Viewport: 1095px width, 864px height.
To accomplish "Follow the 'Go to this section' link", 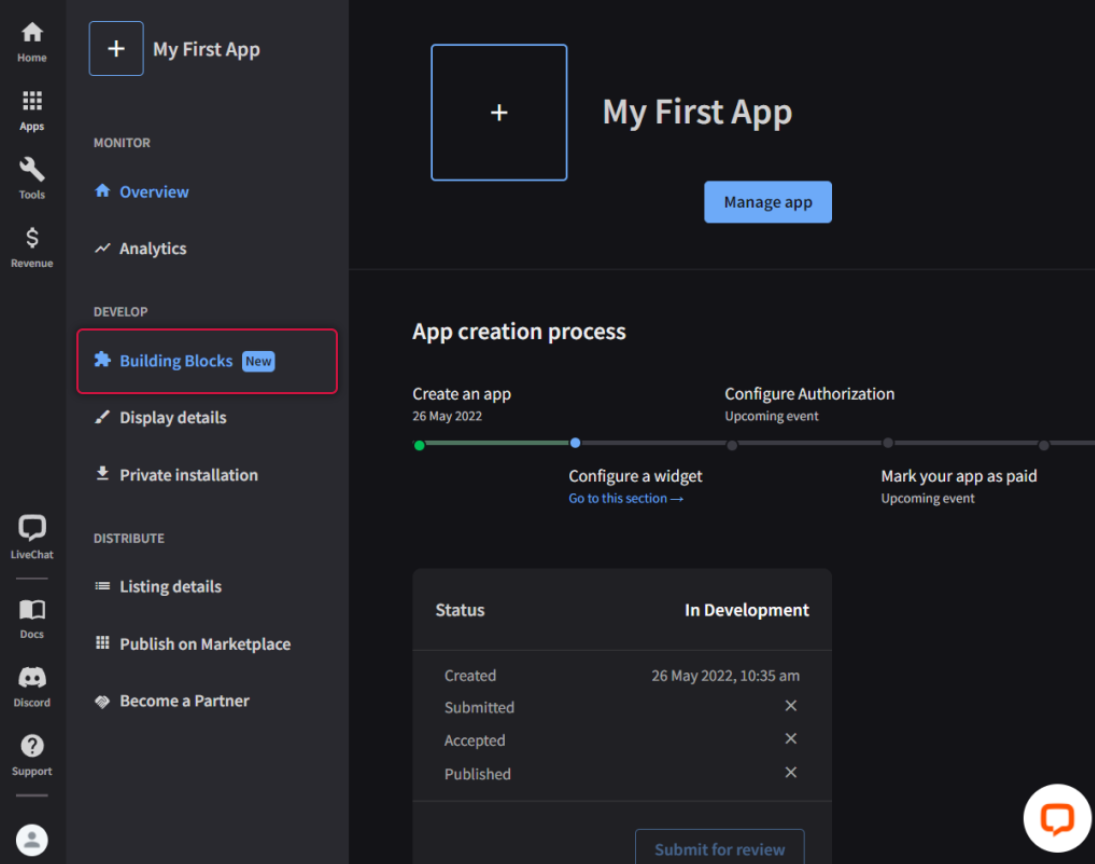I will tap(626, 499).
